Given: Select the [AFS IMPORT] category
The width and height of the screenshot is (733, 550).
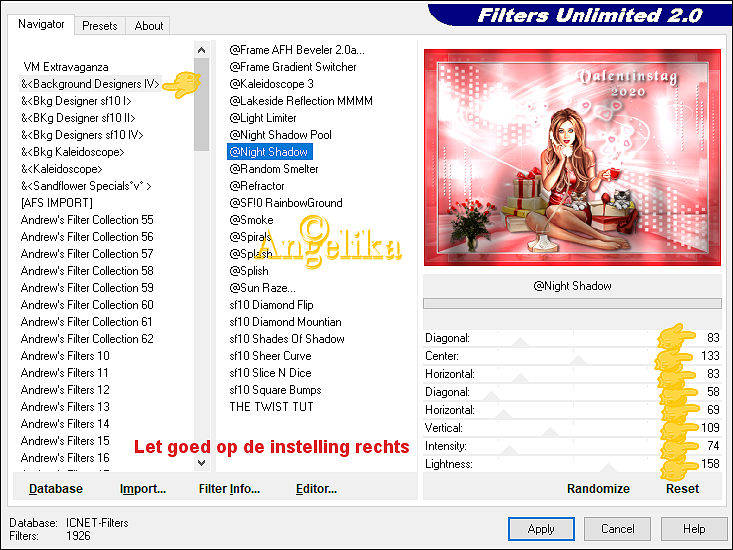Looking at the screenshot, I should 57,203.
